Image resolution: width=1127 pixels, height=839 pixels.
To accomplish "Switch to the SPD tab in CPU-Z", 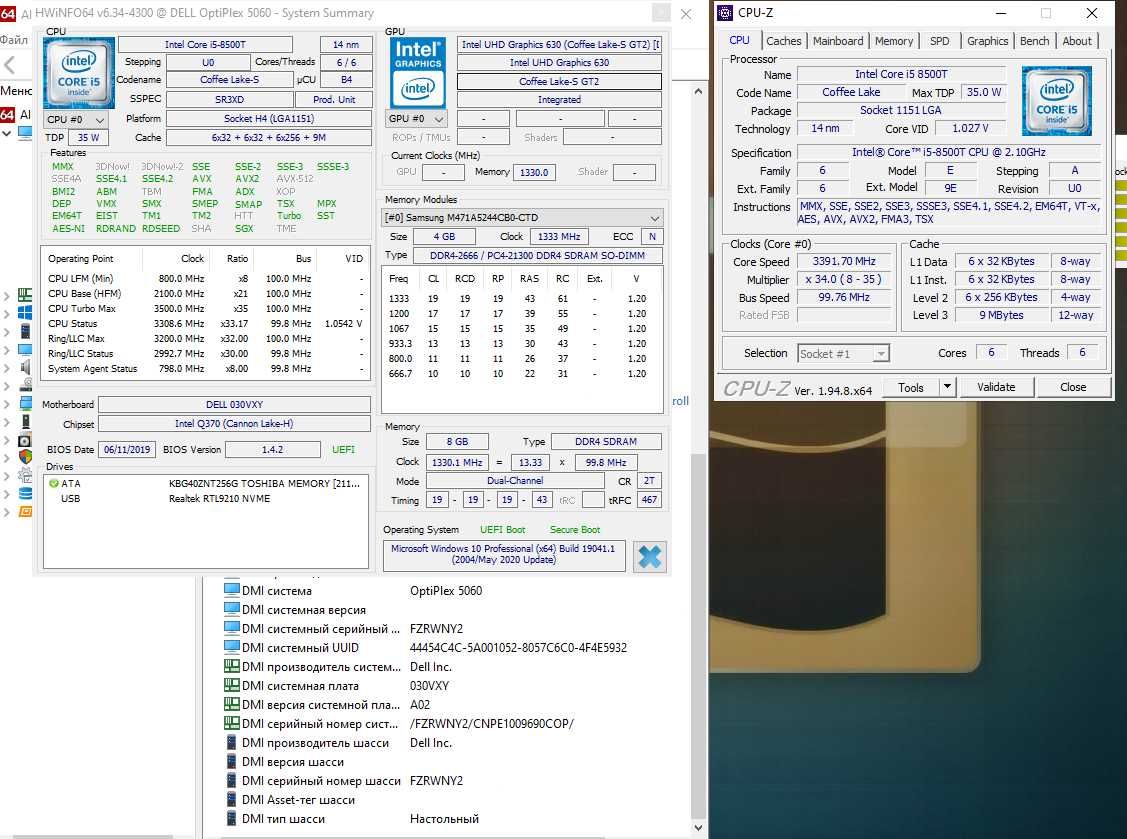I will (x=939, y=41).
